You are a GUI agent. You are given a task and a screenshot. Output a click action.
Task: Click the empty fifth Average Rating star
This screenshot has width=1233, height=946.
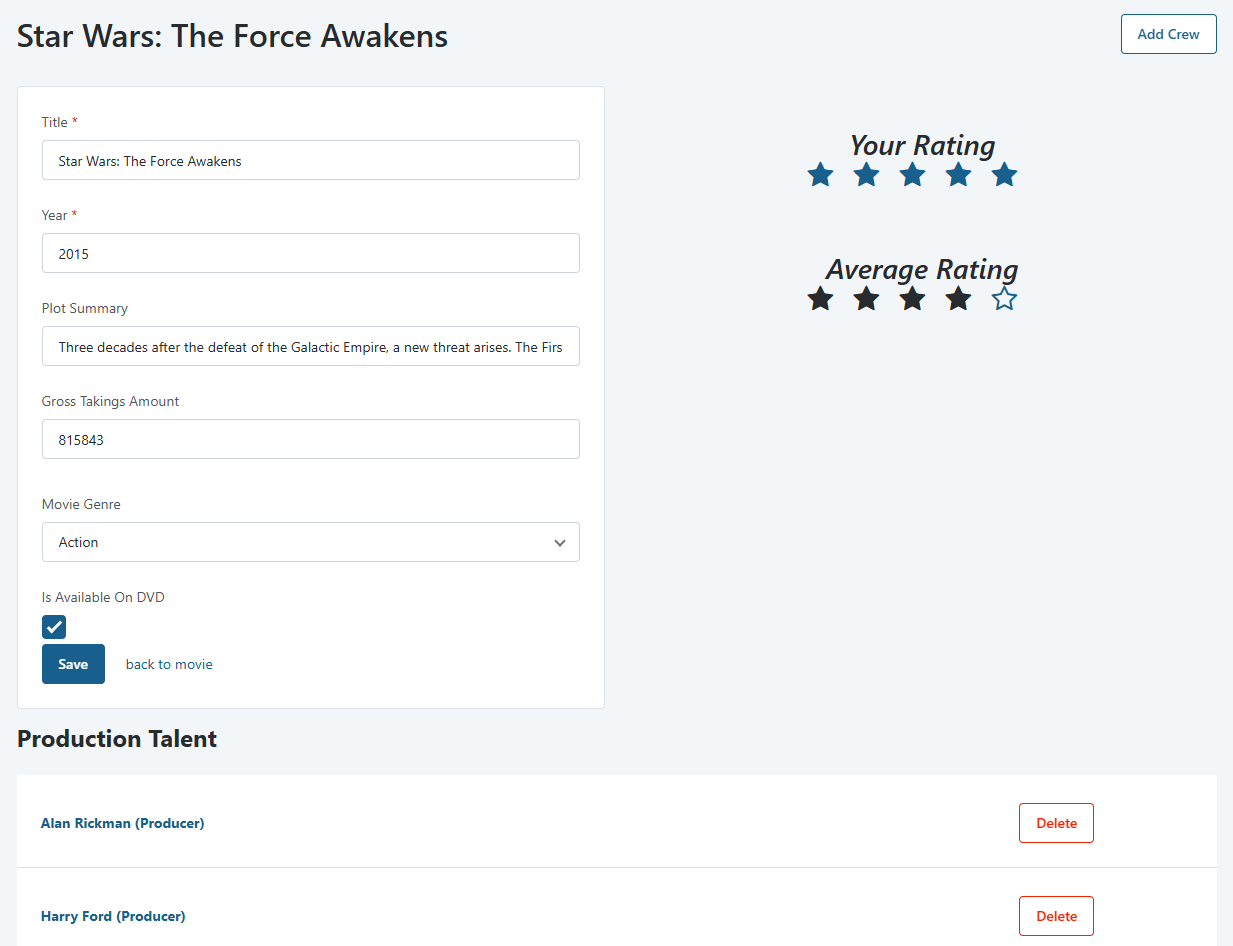coord(1004,299)
